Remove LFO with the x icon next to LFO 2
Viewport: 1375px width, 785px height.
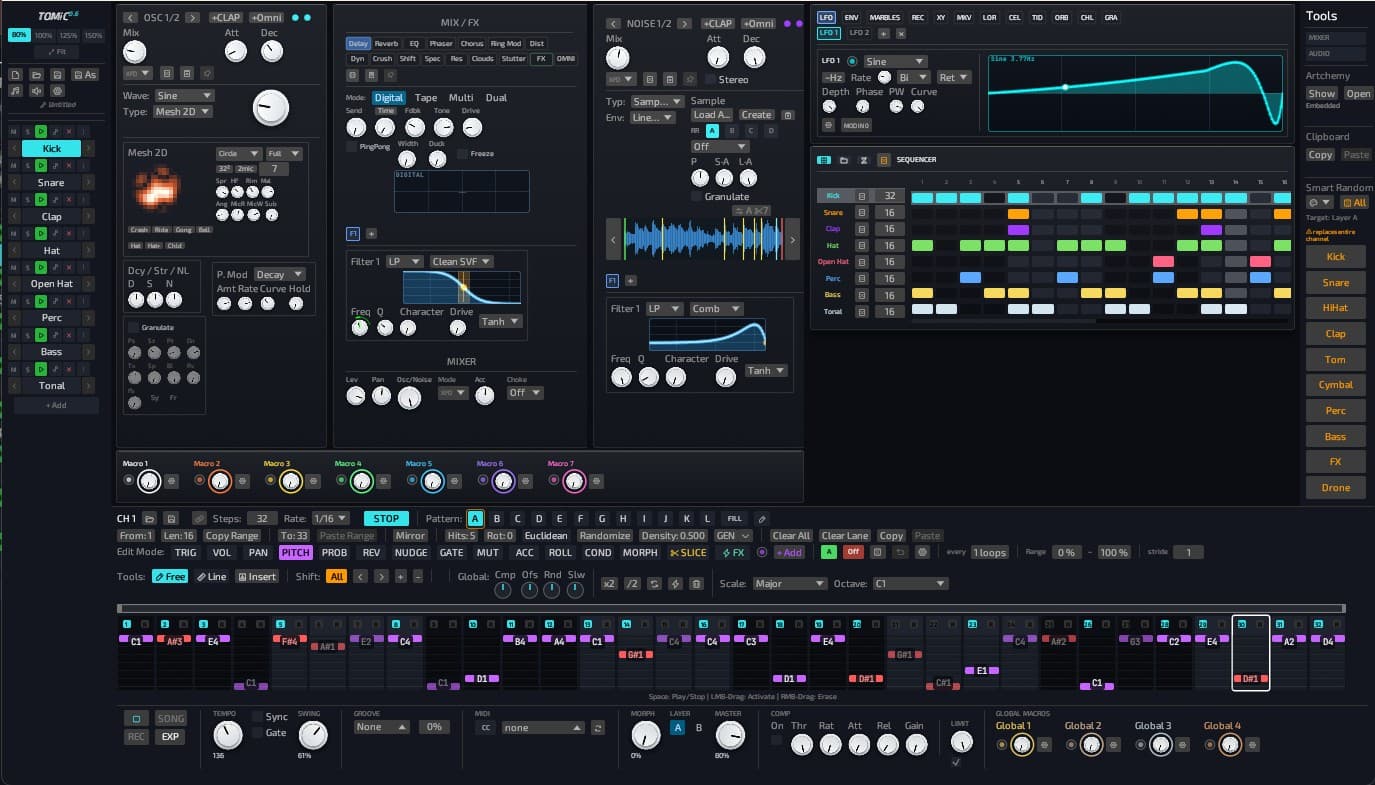pyautogui.click(x=901, y=33)
